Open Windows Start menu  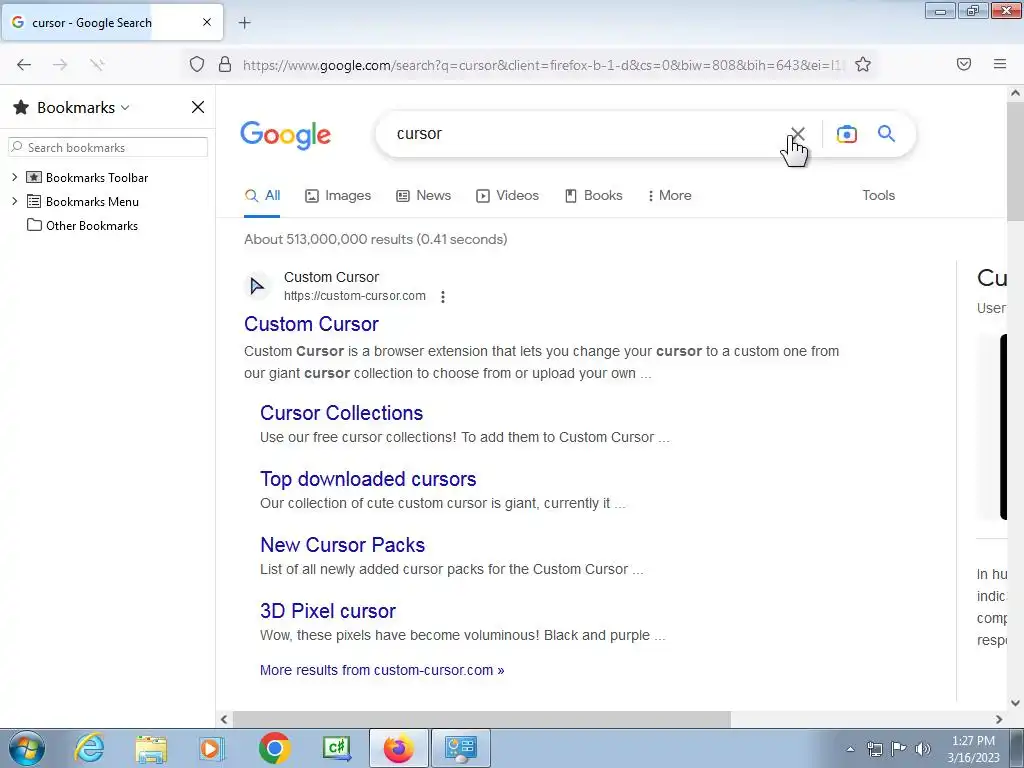pyautogui.click(x=27, y=748)
